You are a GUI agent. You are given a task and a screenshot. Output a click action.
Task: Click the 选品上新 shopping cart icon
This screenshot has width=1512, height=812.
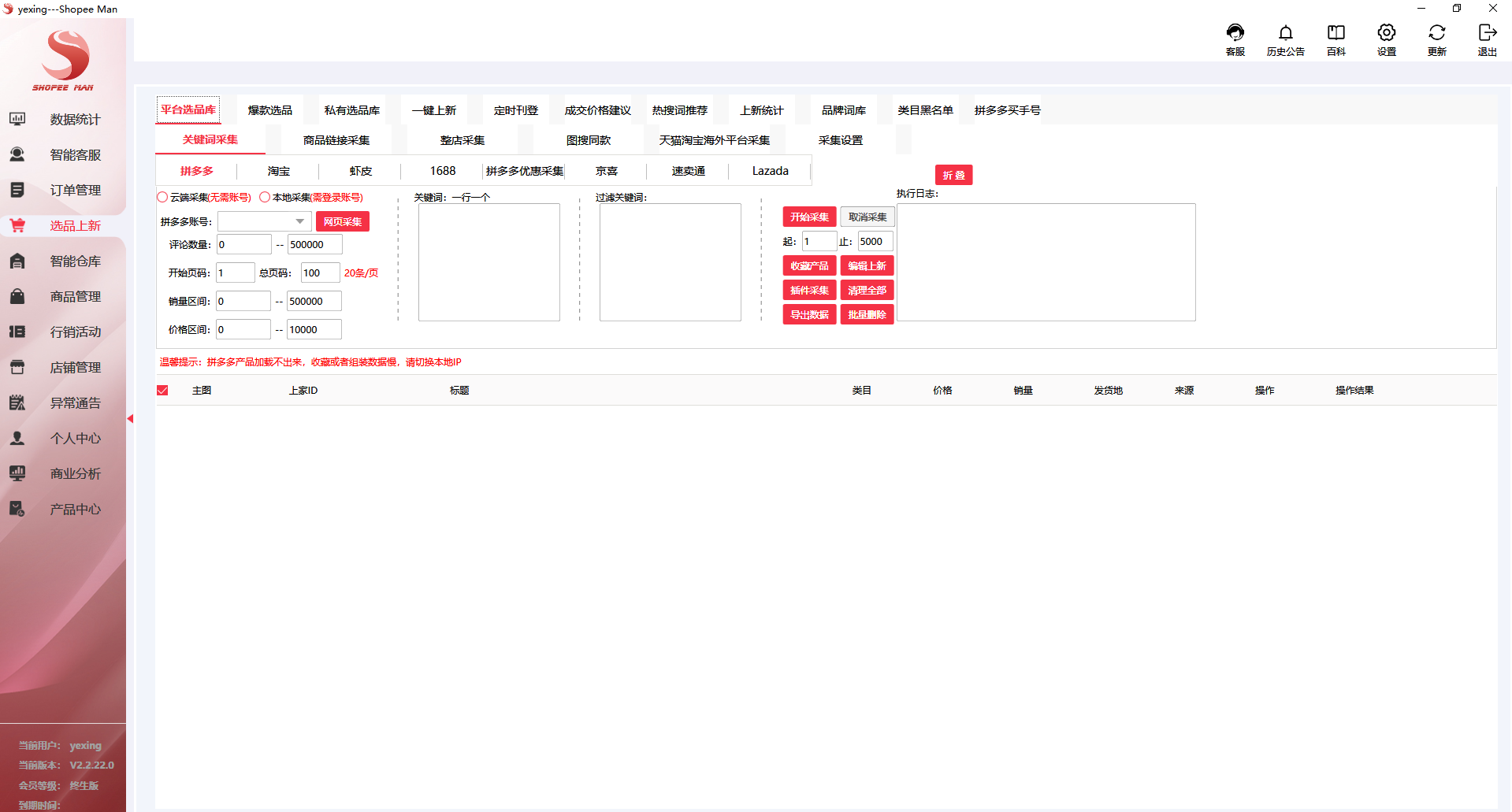(17, 225)
